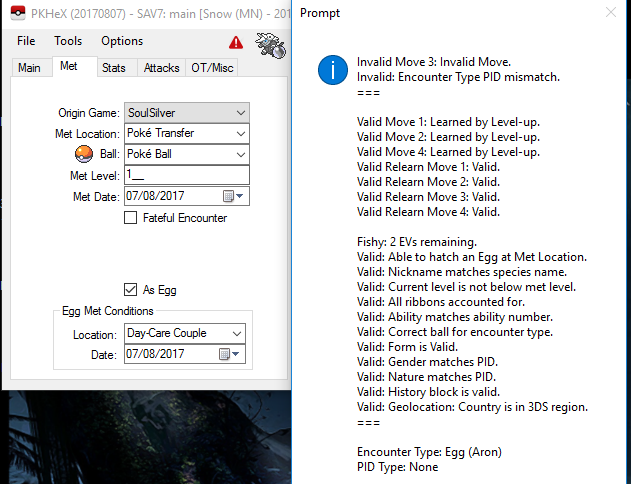The image size is (631, 484).
Task: Click the Egg Met Conditions group label
Action: pyautogui.click(x=107, y=311)
